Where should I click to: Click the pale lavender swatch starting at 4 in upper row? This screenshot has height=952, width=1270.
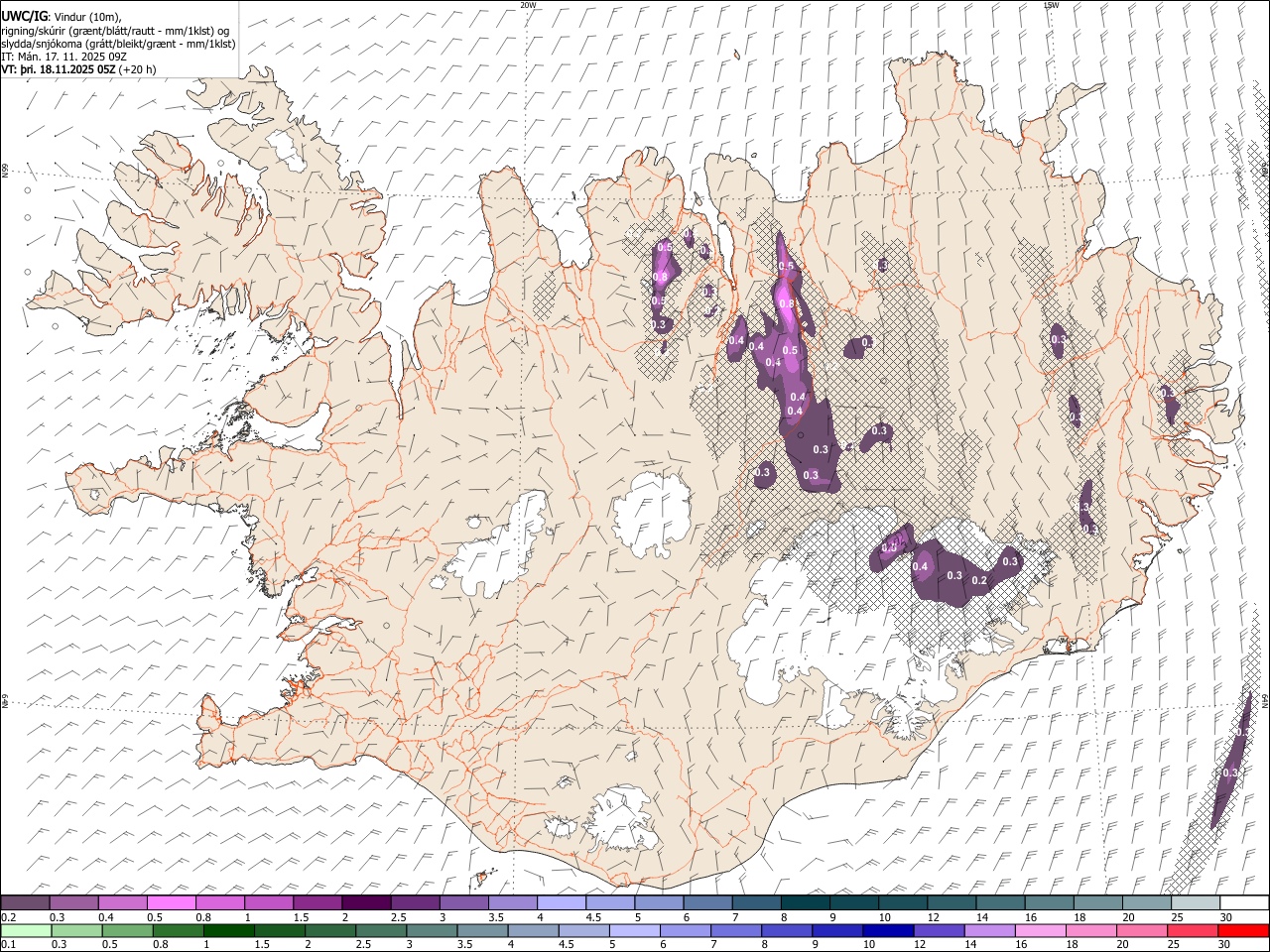(561, 902)
